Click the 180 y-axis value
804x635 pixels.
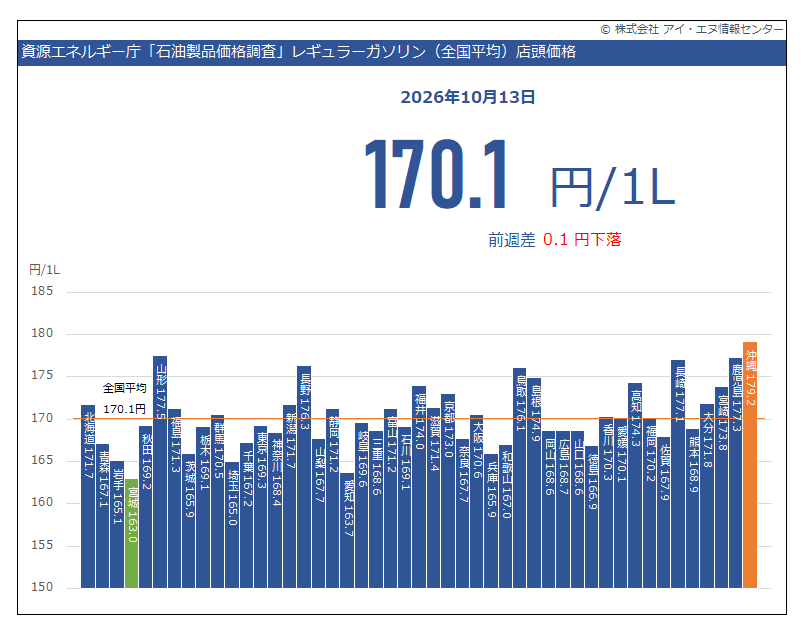point(42,333)
